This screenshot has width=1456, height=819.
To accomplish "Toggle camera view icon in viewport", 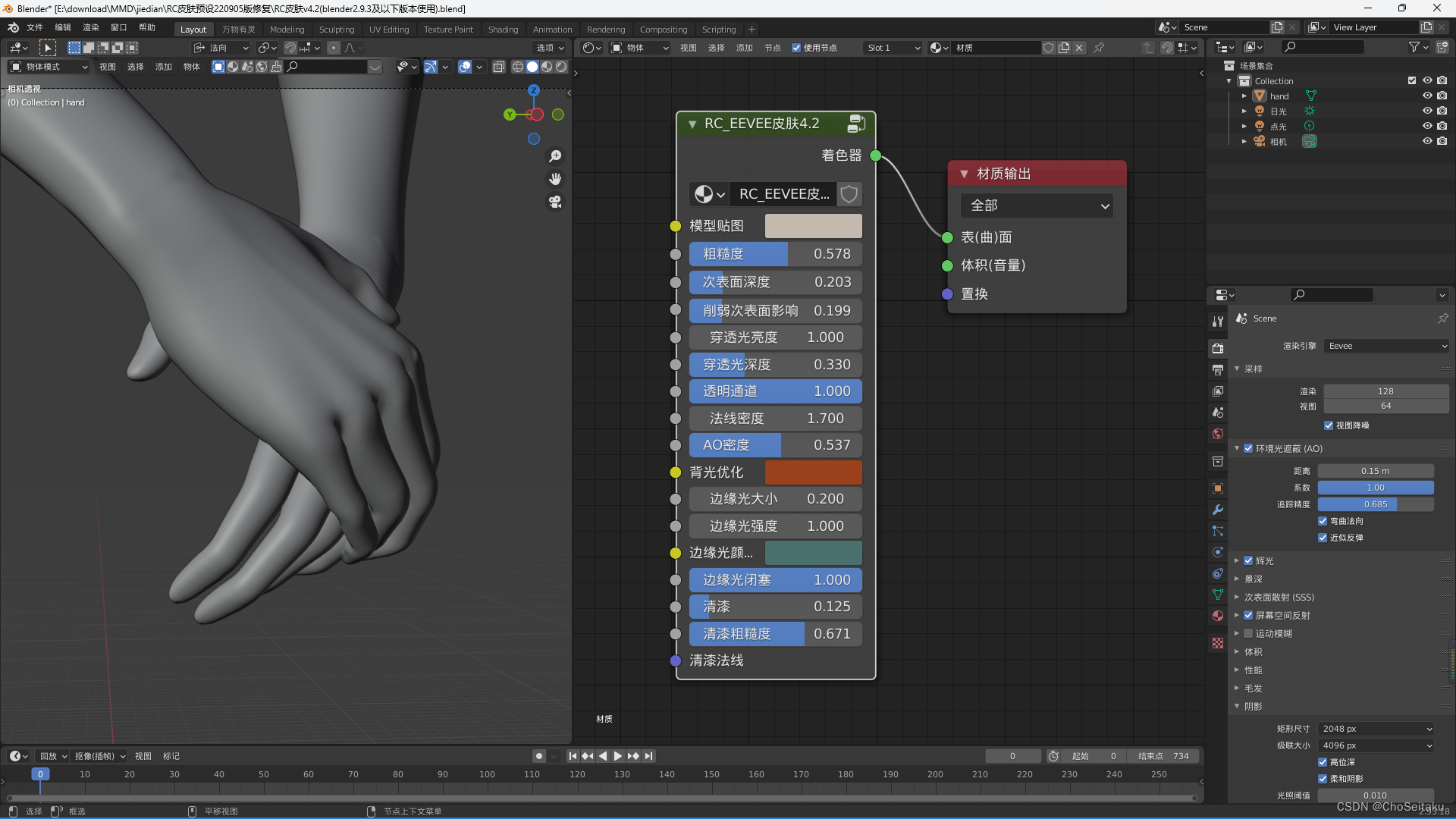I will (555, 202).
